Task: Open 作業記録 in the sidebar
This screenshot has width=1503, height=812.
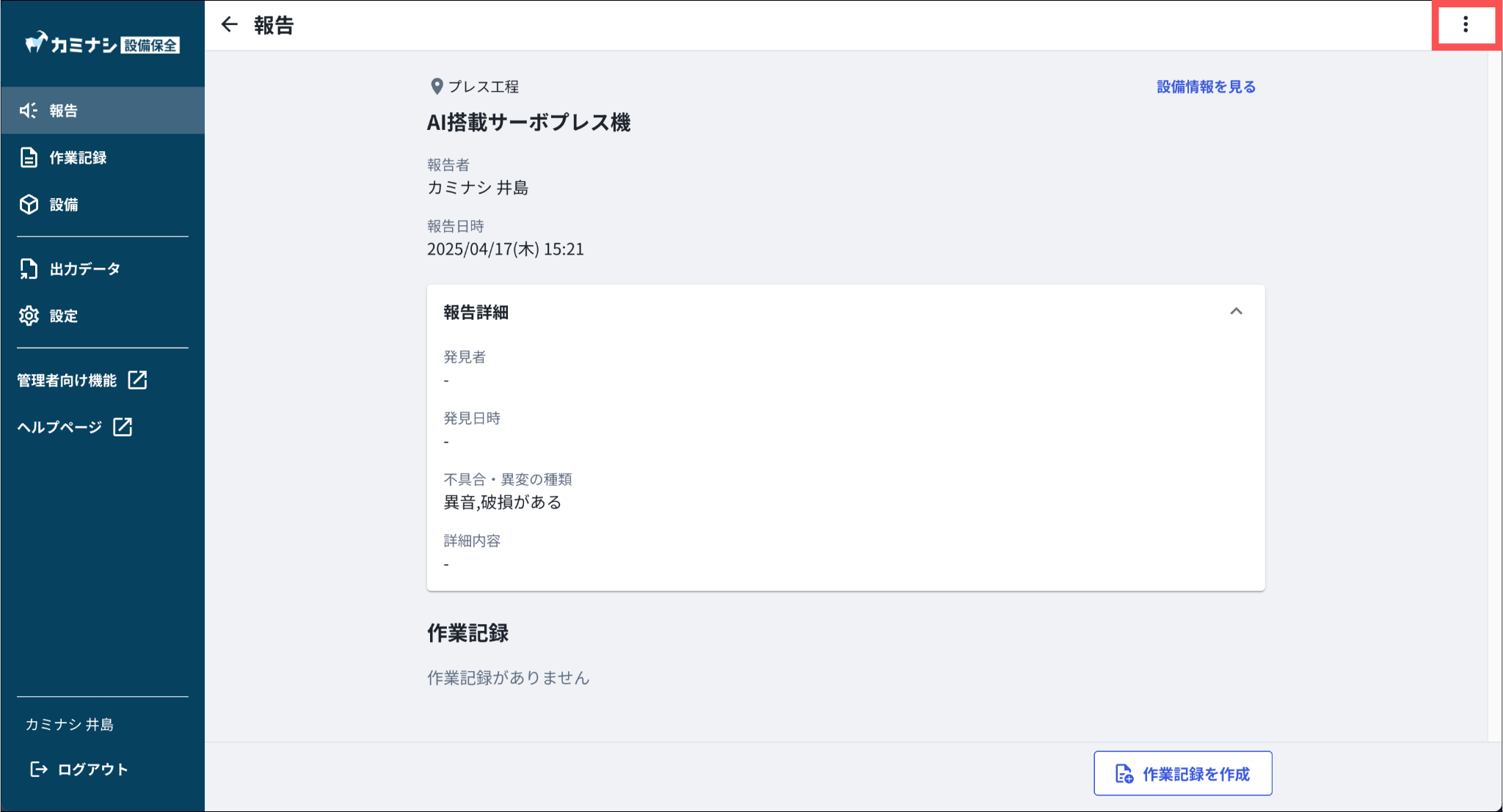Action: click(103, 158)
